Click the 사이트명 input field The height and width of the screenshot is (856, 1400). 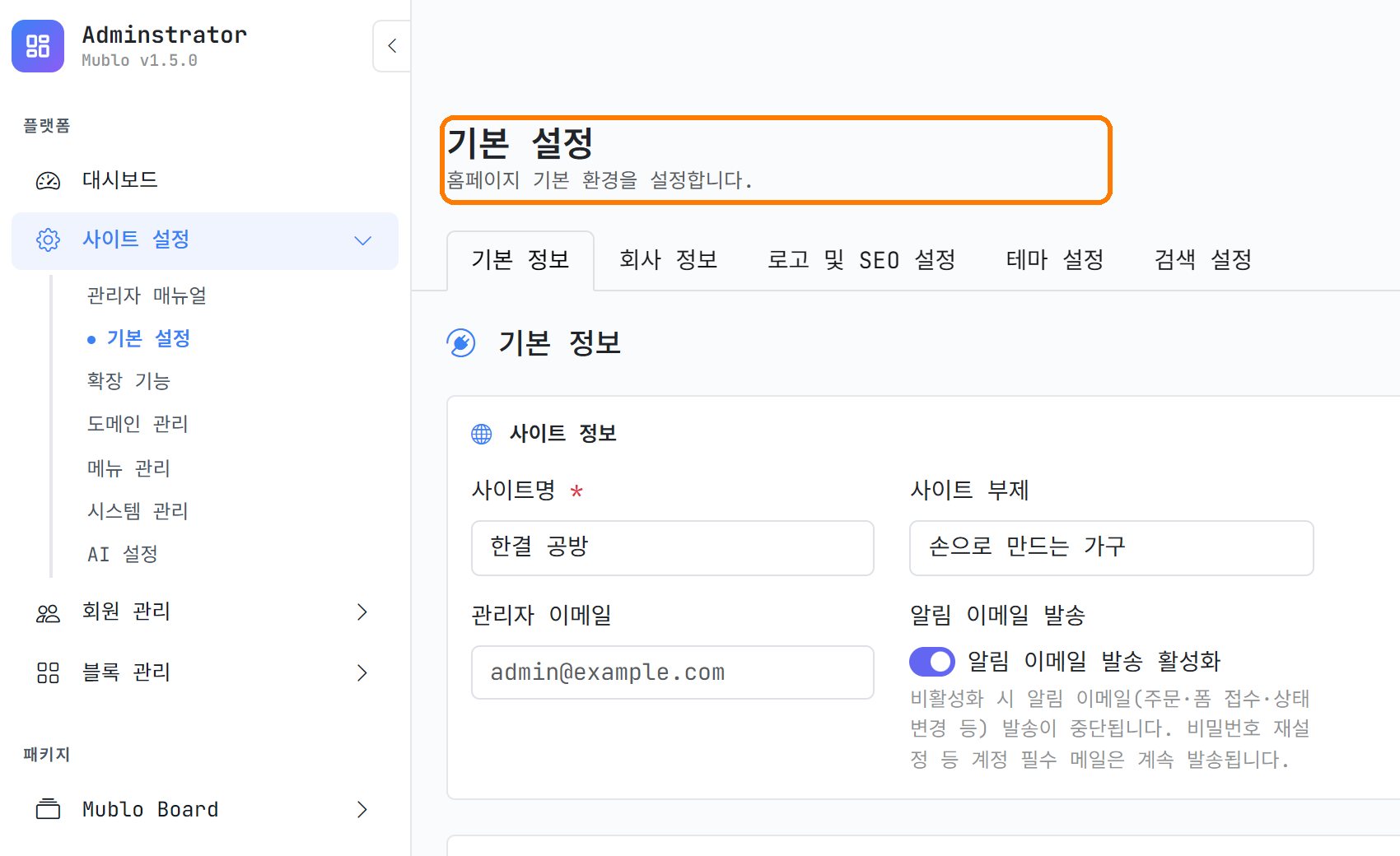coord(673,548)
